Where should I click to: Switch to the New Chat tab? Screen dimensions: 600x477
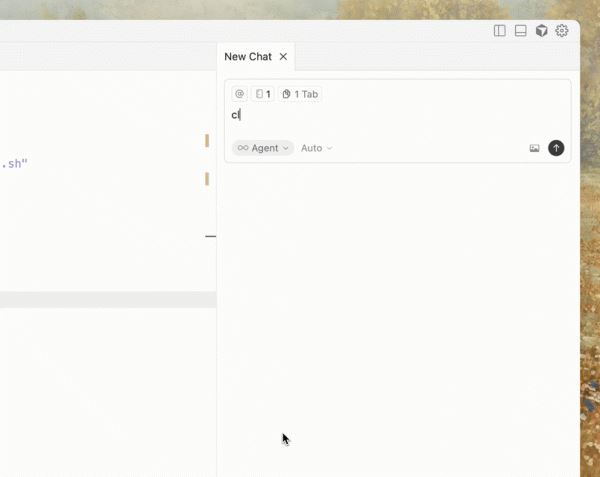point(248,57)
